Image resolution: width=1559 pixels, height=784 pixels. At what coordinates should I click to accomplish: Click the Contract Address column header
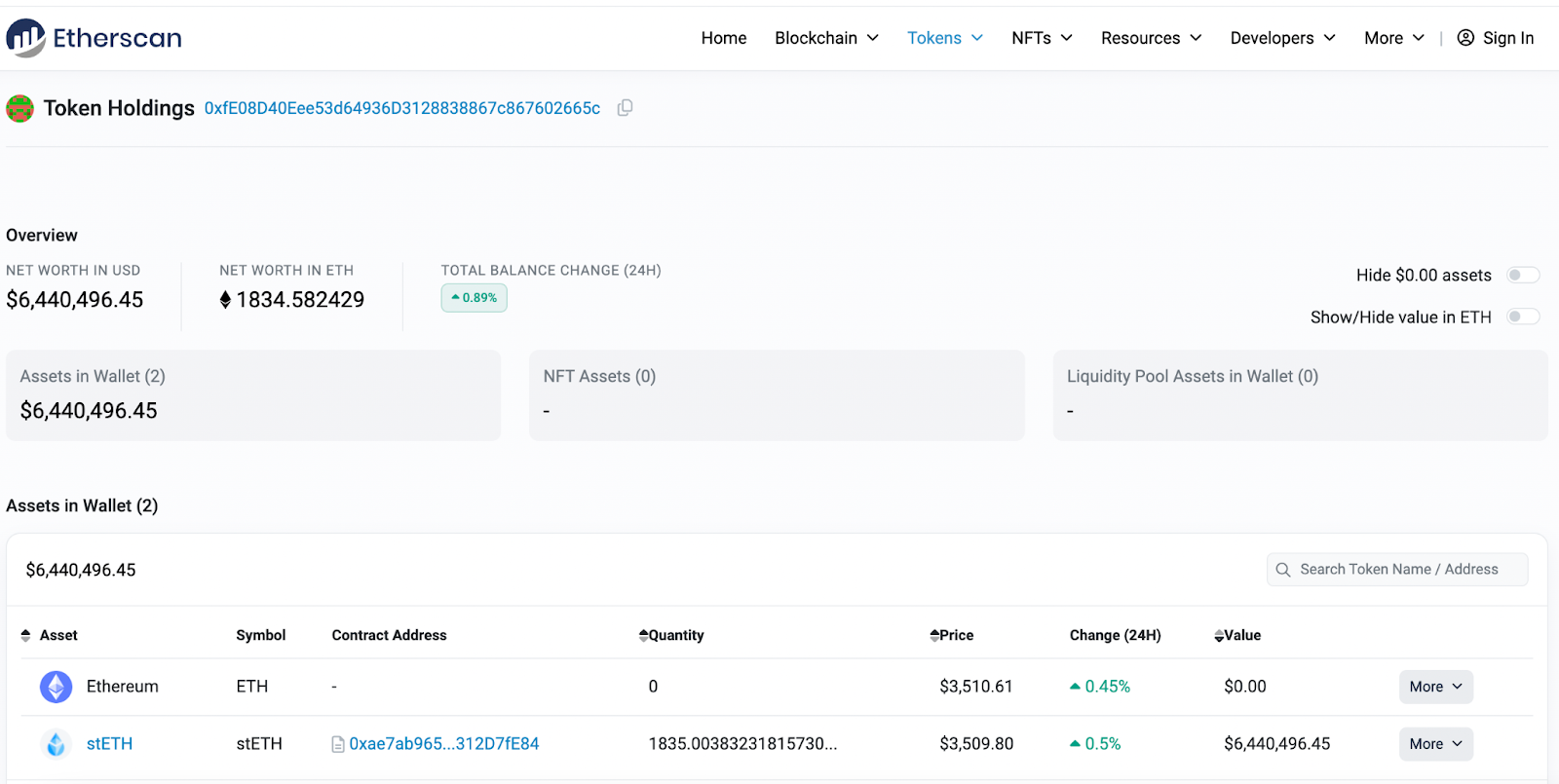coord(390,636)
